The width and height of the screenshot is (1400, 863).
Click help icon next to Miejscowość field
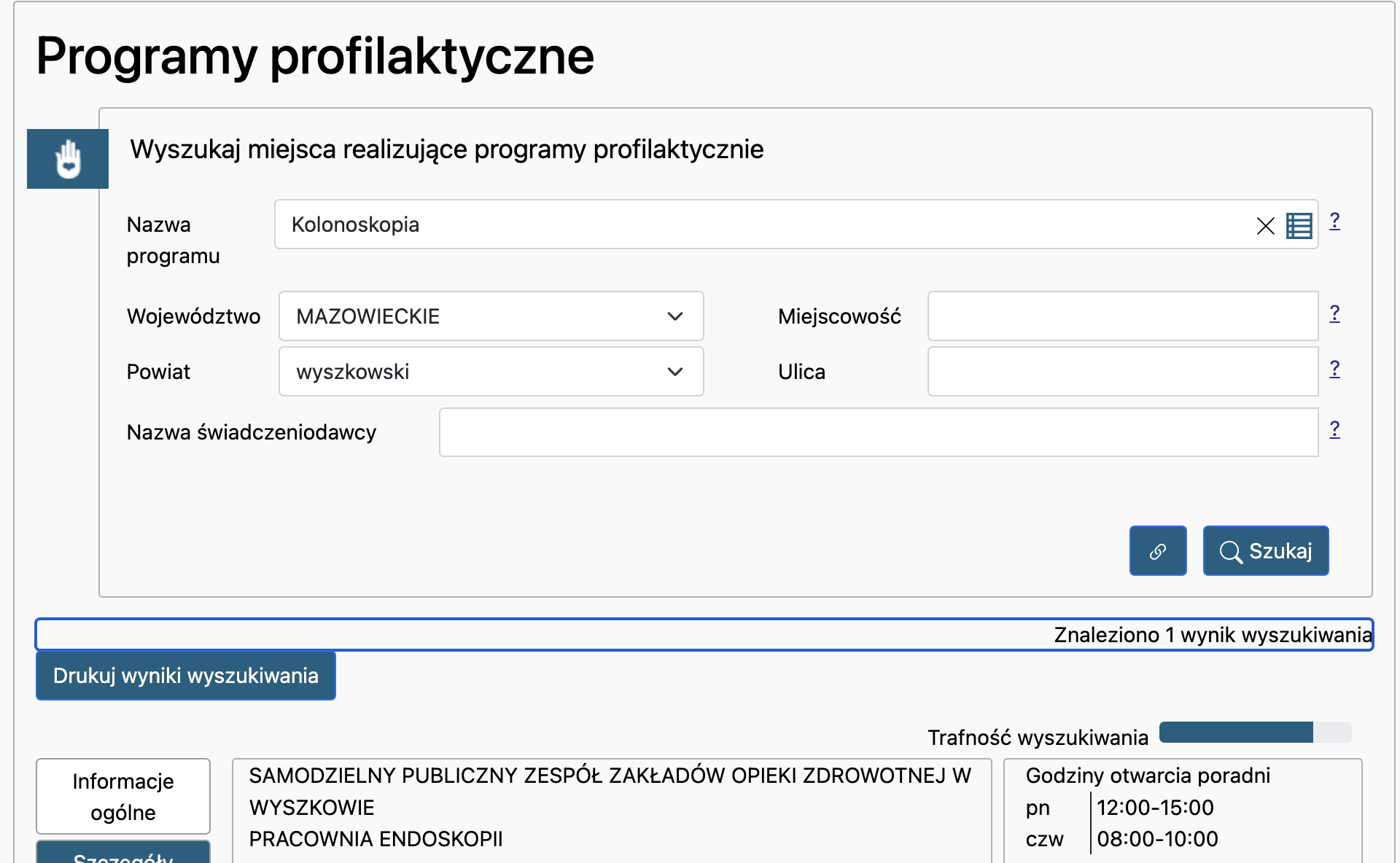(1334, 313)
